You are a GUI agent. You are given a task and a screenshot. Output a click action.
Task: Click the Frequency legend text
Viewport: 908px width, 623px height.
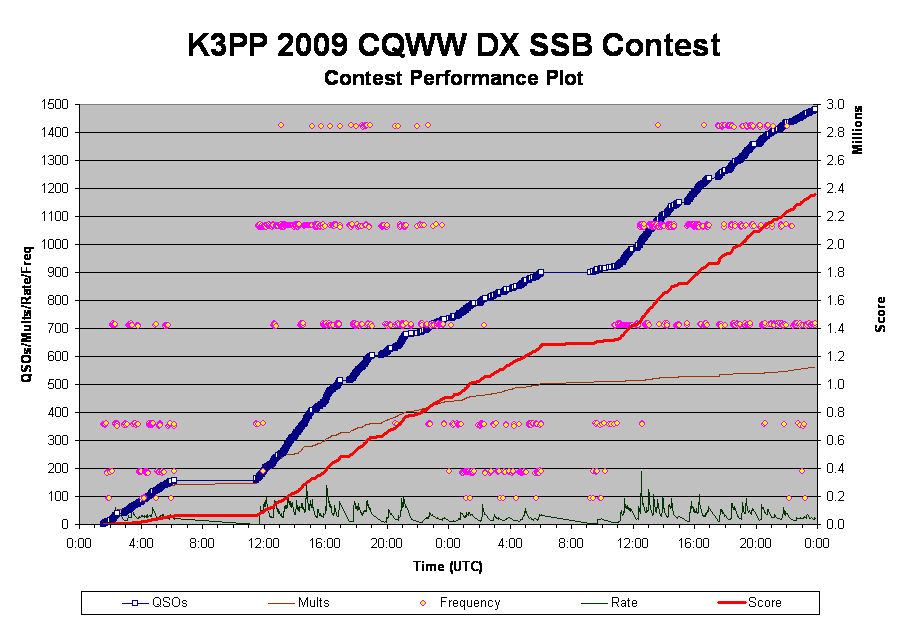click(470, 603)
